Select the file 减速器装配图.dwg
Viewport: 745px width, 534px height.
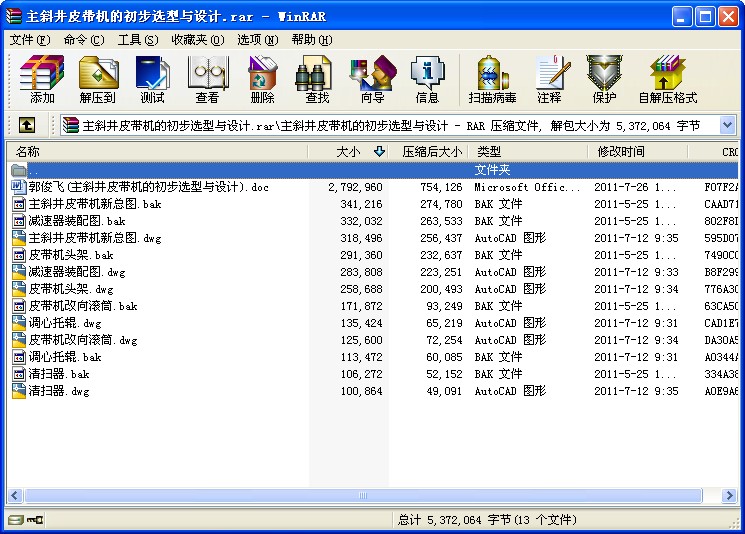point(77,272)
